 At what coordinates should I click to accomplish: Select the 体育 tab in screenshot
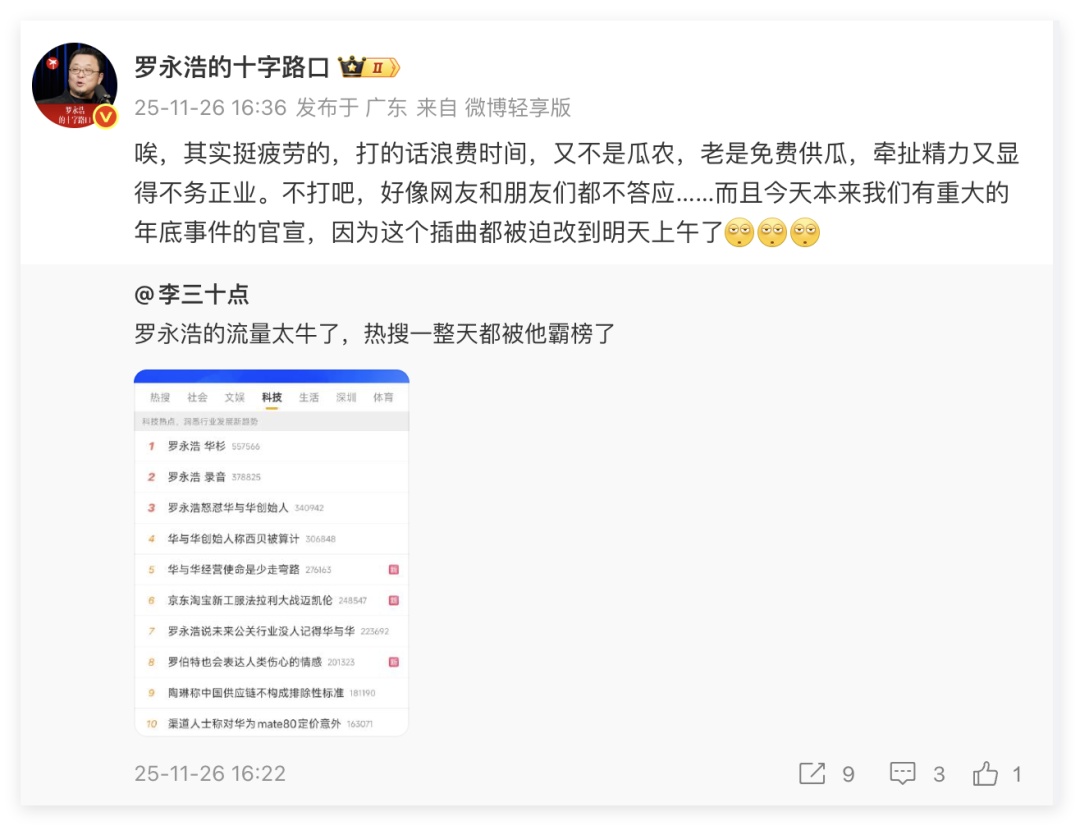tap(383, 397)
